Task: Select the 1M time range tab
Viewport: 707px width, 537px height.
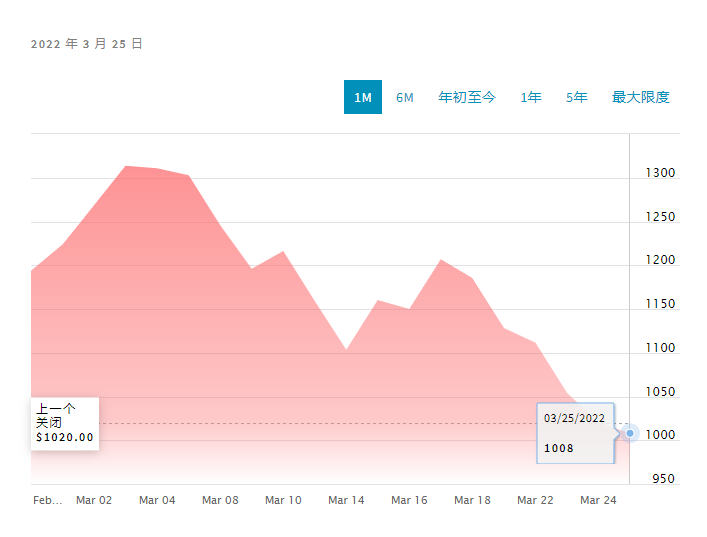Action: [362, 97]
